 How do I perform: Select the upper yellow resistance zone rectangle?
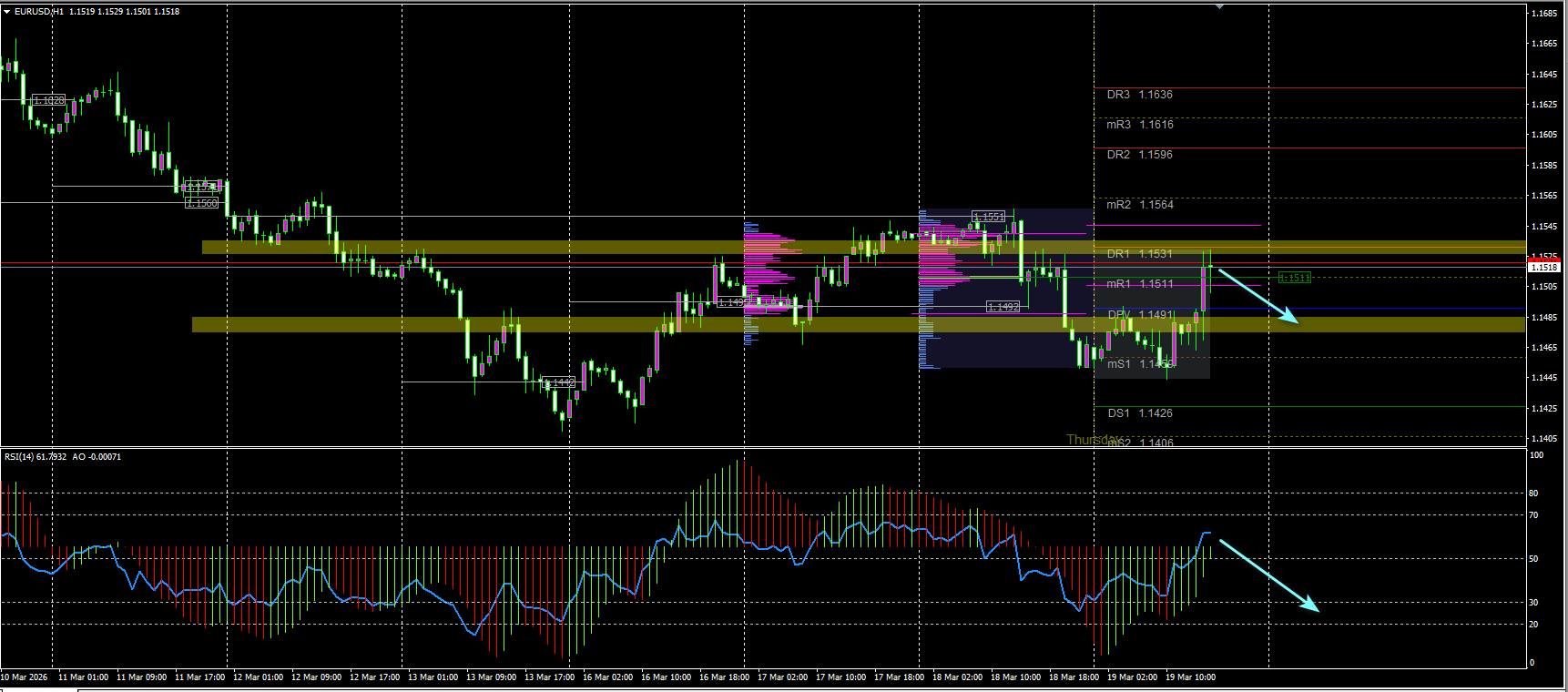coord(863,247)
